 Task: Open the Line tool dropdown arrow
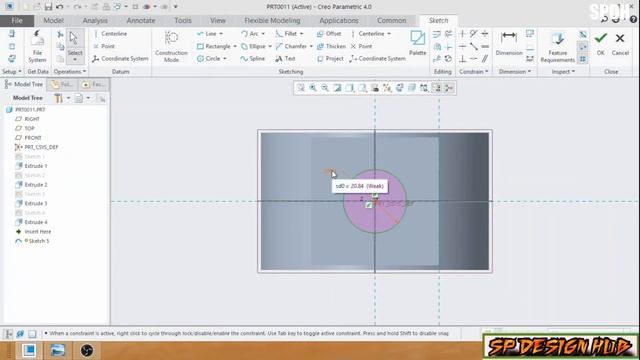221,33
